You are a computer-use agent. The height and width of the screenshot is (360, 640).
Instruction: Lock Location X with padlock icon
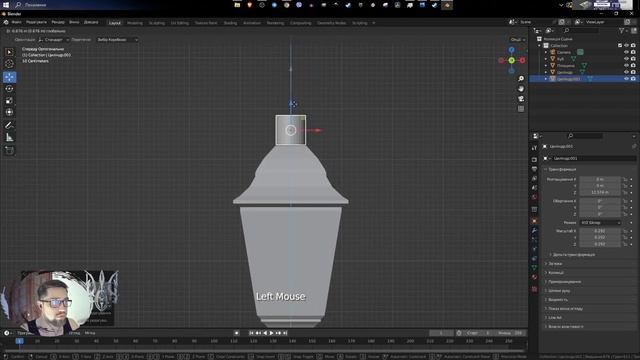point(625,179)
